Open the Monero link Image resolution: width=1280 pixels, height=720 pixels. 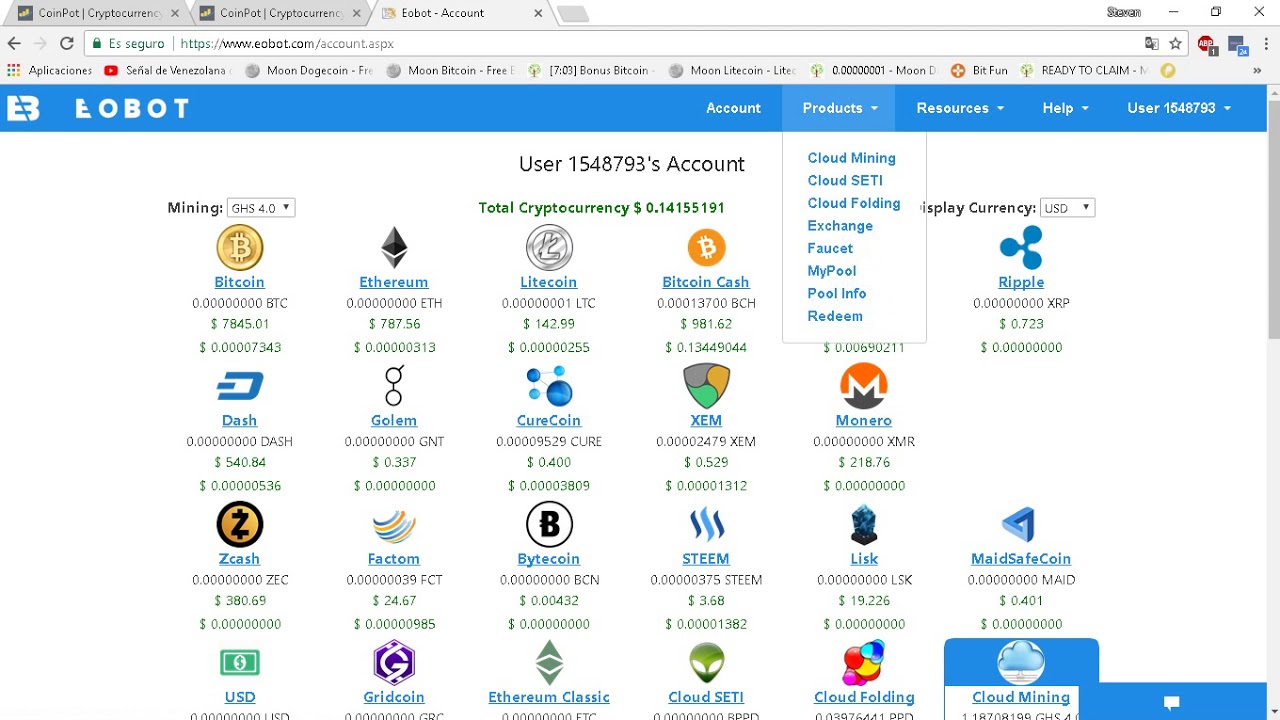pos(864,420)
